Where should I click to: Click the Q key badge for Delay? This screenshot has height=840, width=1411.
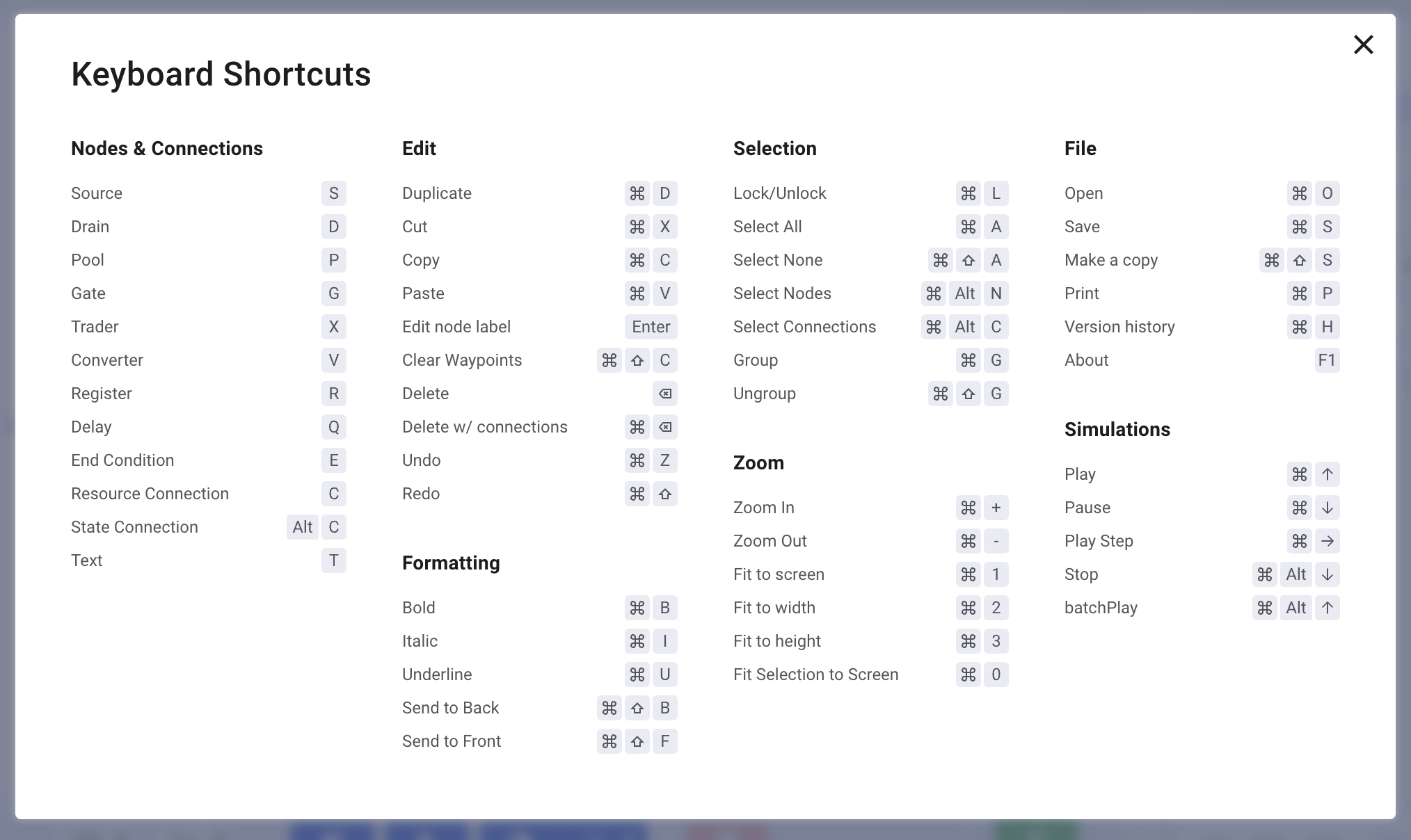pos(334,427)
